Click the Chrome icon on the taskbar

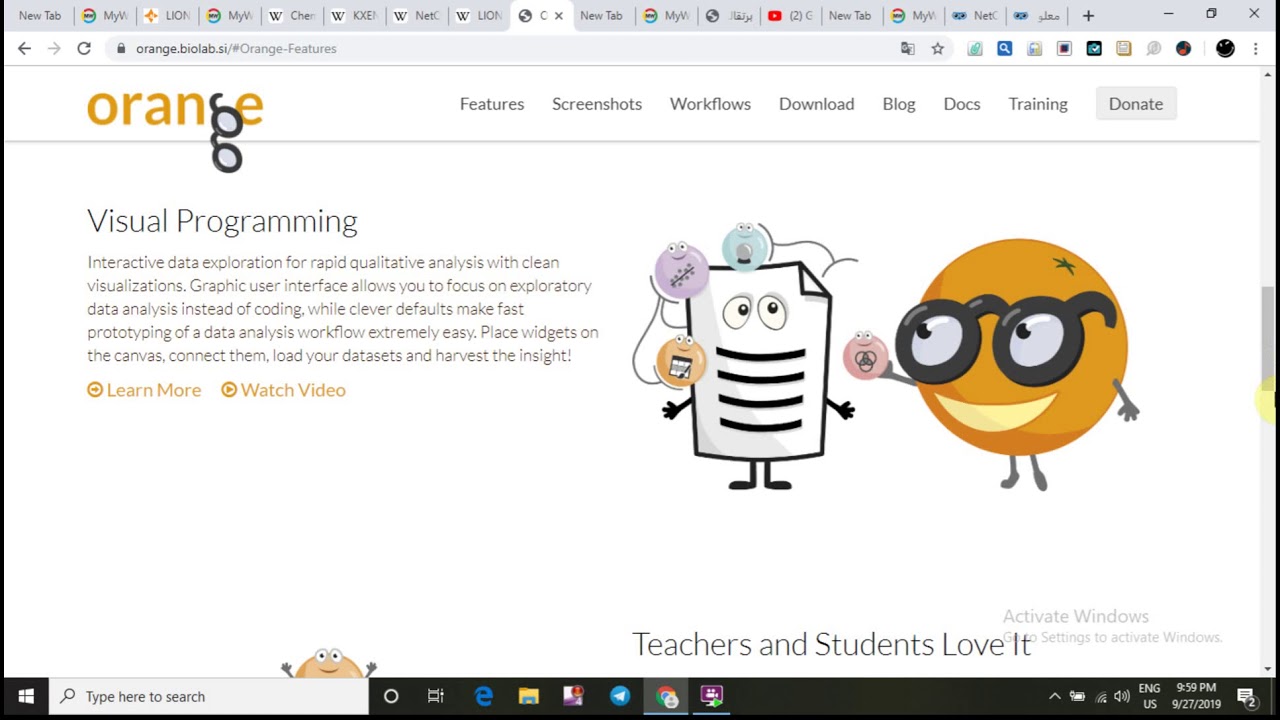[x=667, y=696]
